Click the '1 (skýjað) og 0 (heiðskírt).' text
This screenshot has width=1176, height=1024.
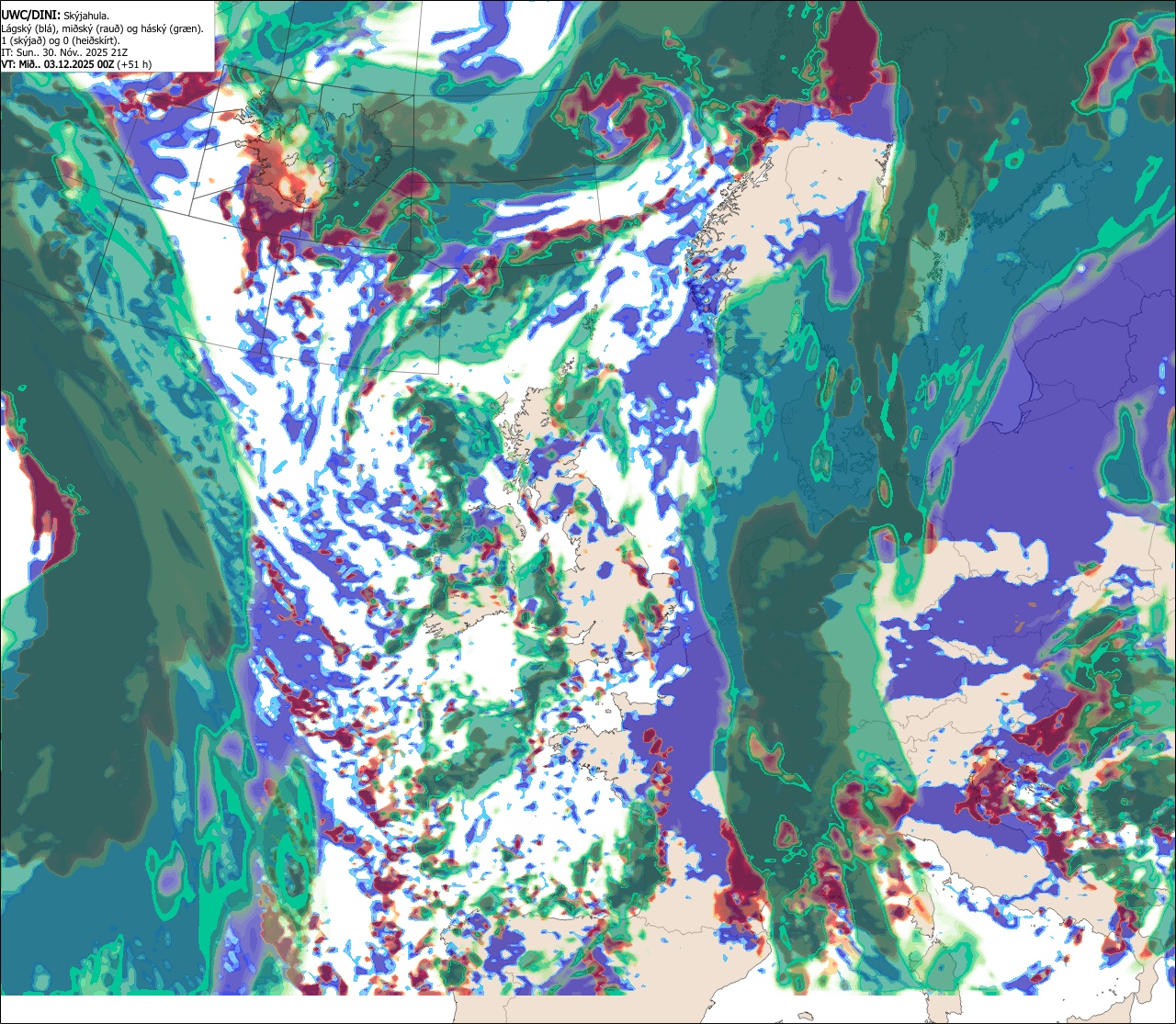click(x=61, y=40)
